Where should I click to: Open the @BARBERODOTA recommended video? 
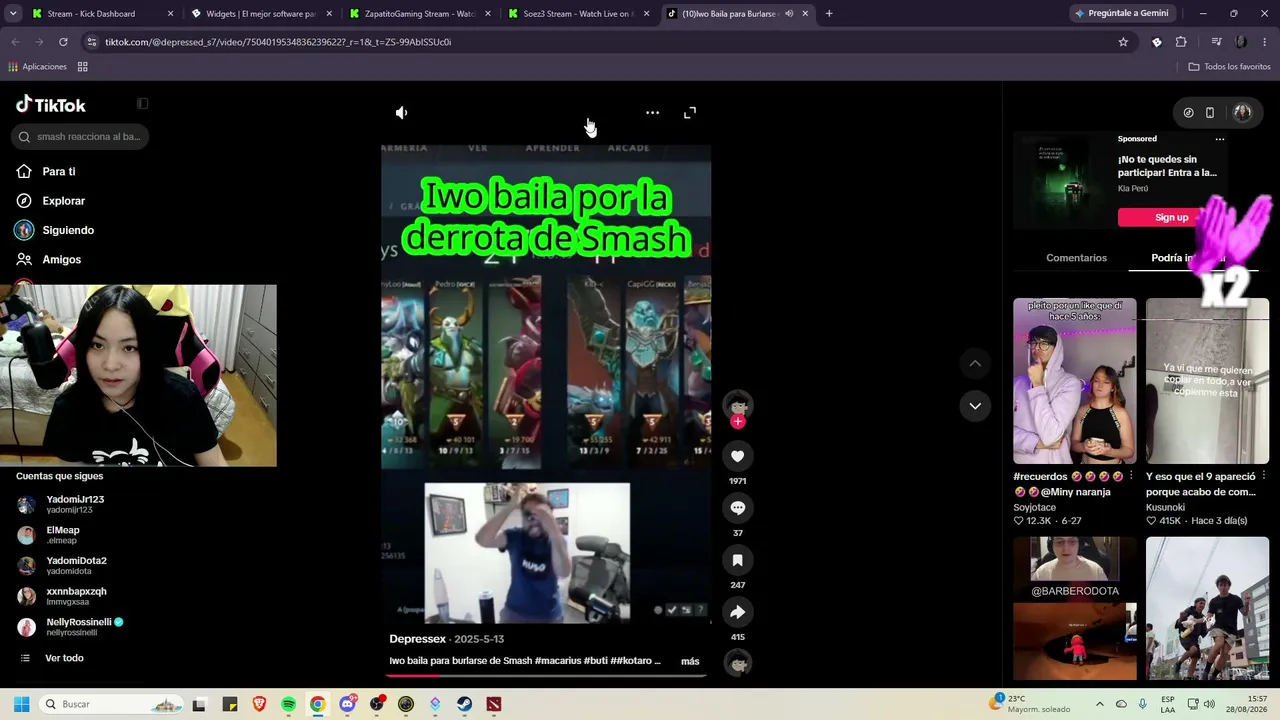(x=1075, y=608)
